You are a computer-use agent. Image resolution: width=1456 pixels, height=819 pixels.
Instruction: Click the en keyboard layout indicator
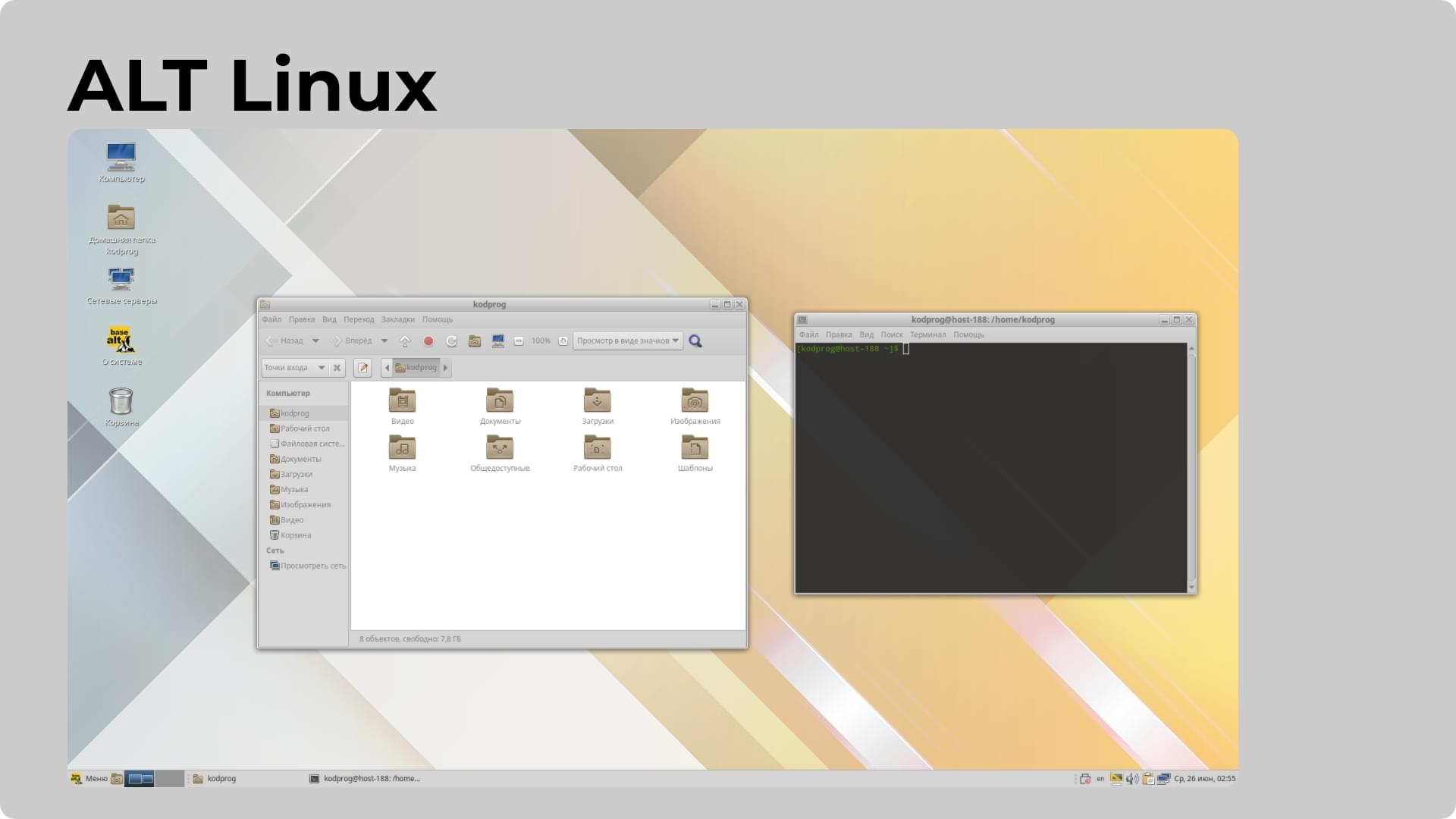coord(1100,779)
